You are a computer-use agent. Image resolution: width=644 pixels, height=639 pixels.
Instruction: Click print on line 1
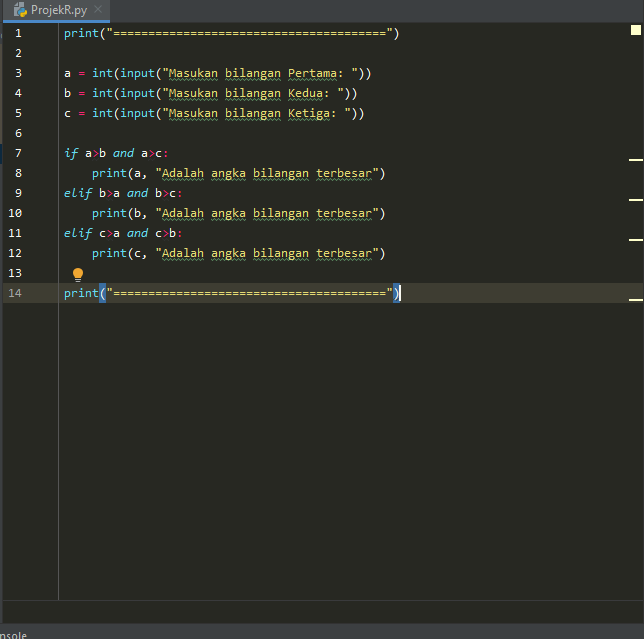(x=81, y=33)
